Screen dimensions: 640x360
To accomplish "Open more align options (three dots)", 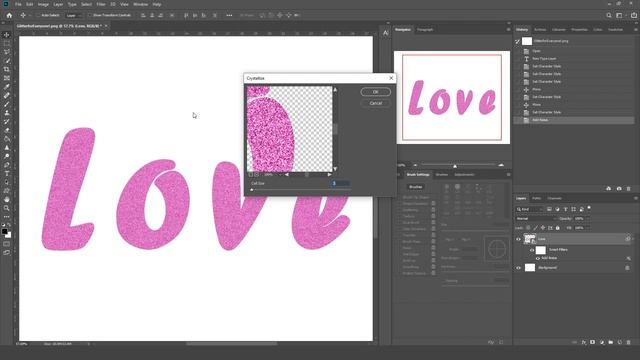I will click(229, 16).
